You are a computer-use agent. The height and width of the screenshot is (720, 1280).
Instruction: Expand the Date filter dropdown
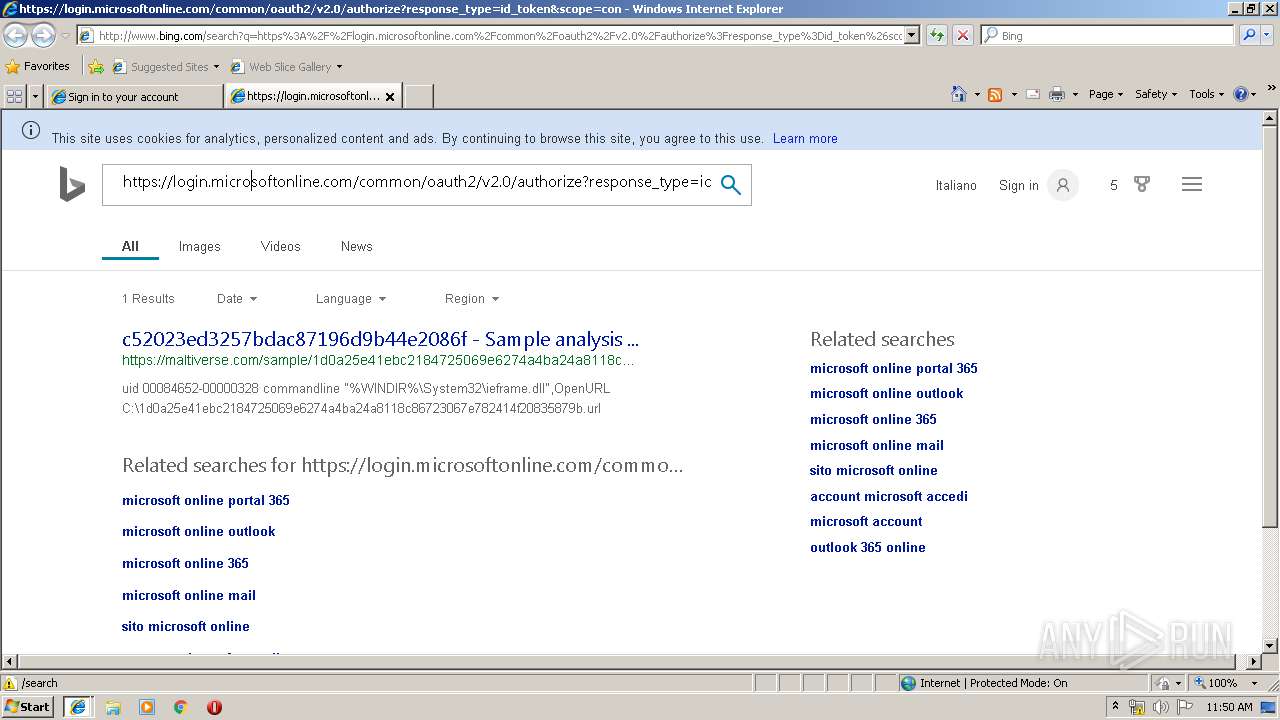click(x=237, y=298)
